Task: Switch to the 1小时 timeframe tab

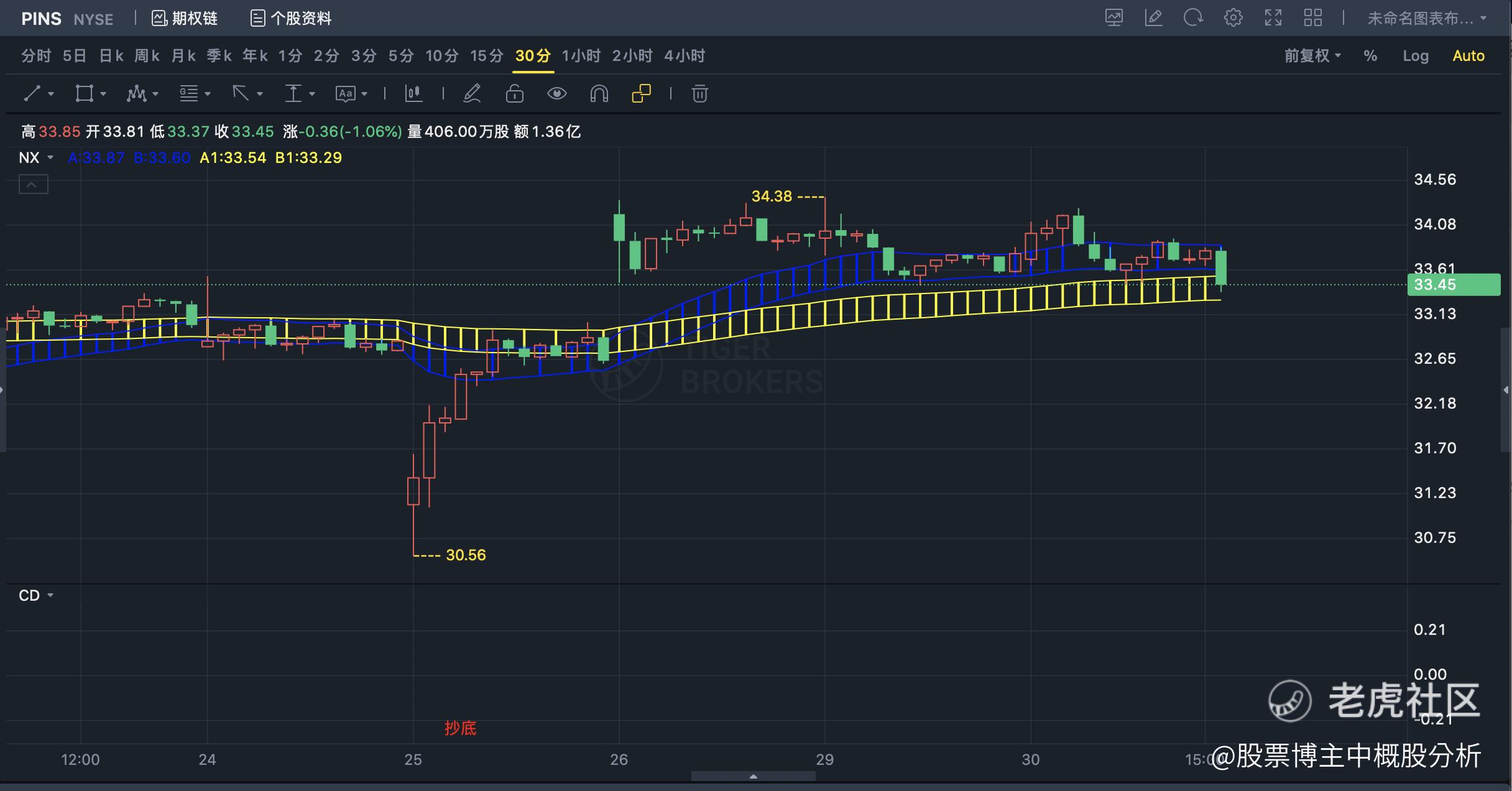Action: click(581, 56)
